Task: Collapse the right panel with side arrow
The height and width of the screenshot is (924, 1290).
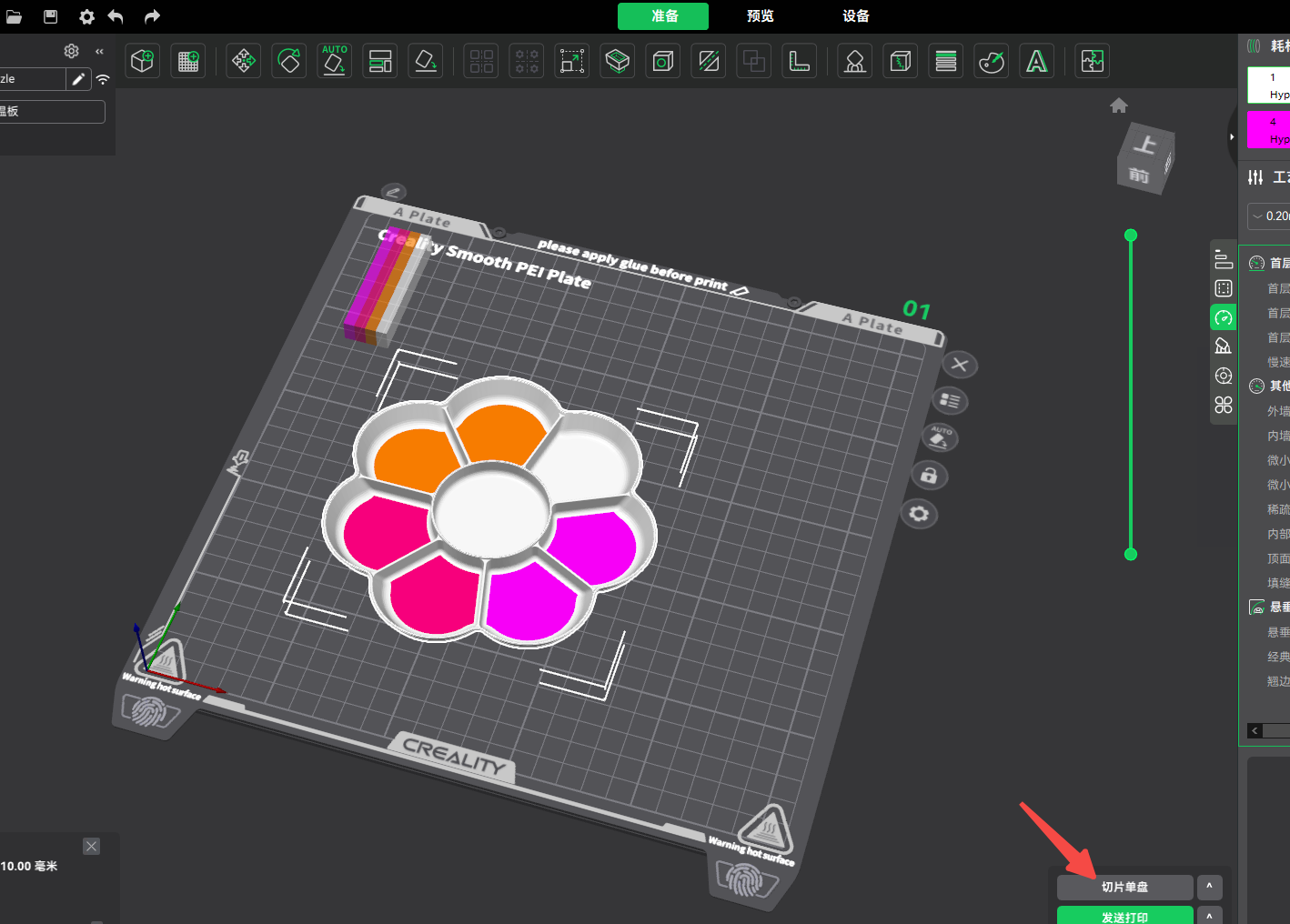Action: point(1232,137)
